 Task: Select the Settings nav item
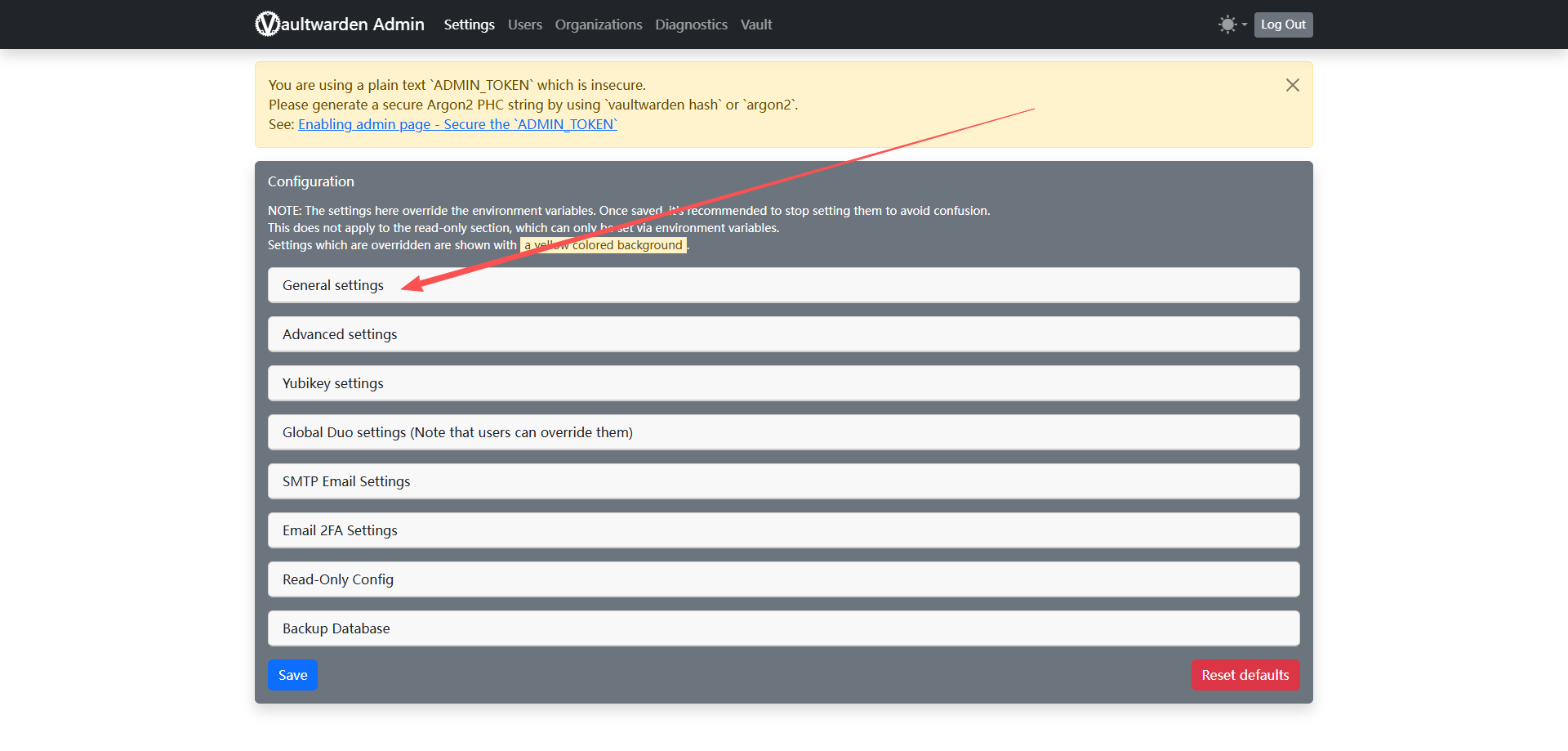click(469, 25)
